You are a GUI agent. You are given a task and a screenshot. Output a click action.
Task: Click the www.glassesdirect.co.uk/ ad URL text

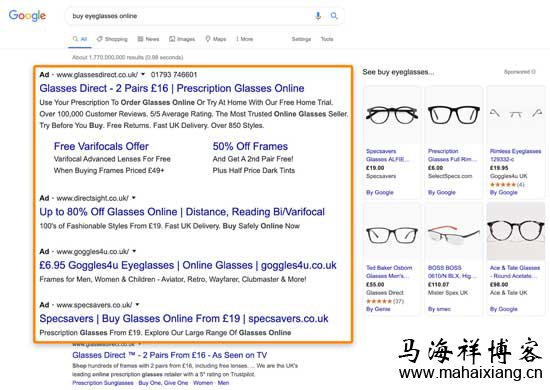pyautogui.click(x=97, y=74)
